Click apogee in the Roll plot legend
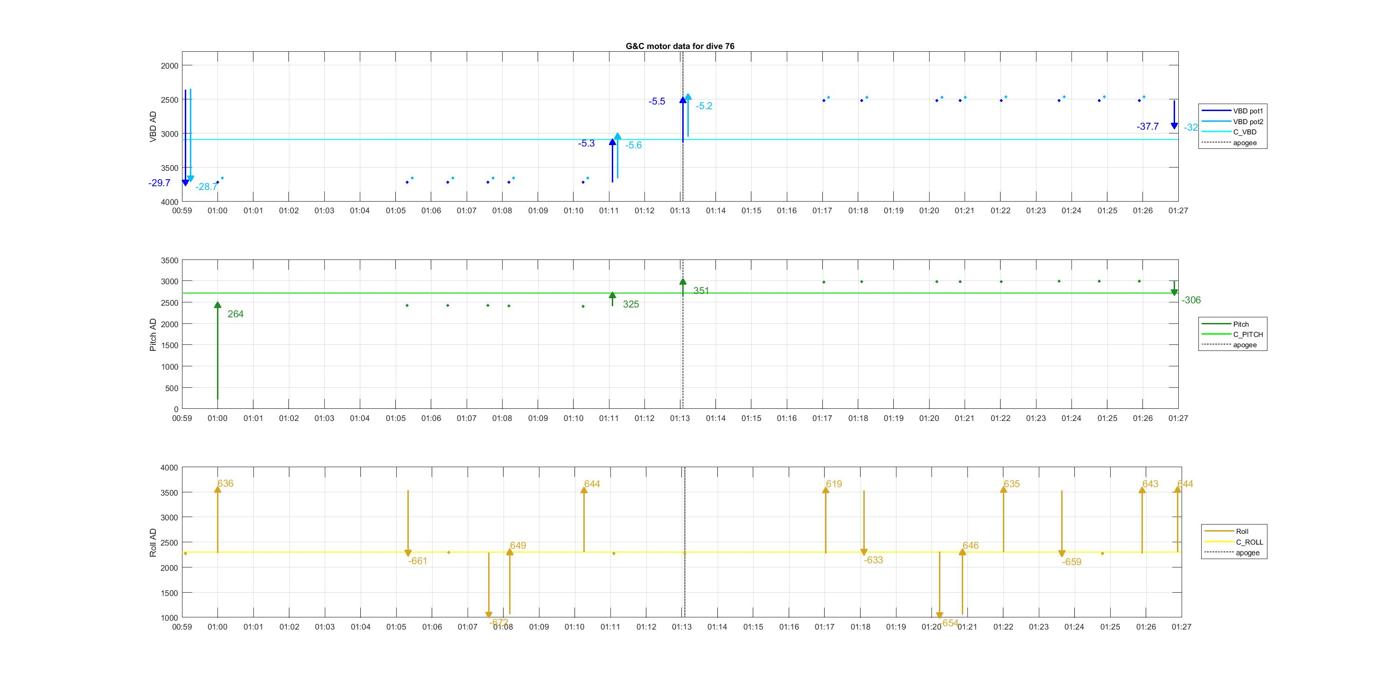Viewport: 1400px width, 693px height. [x=1232, y=552]
